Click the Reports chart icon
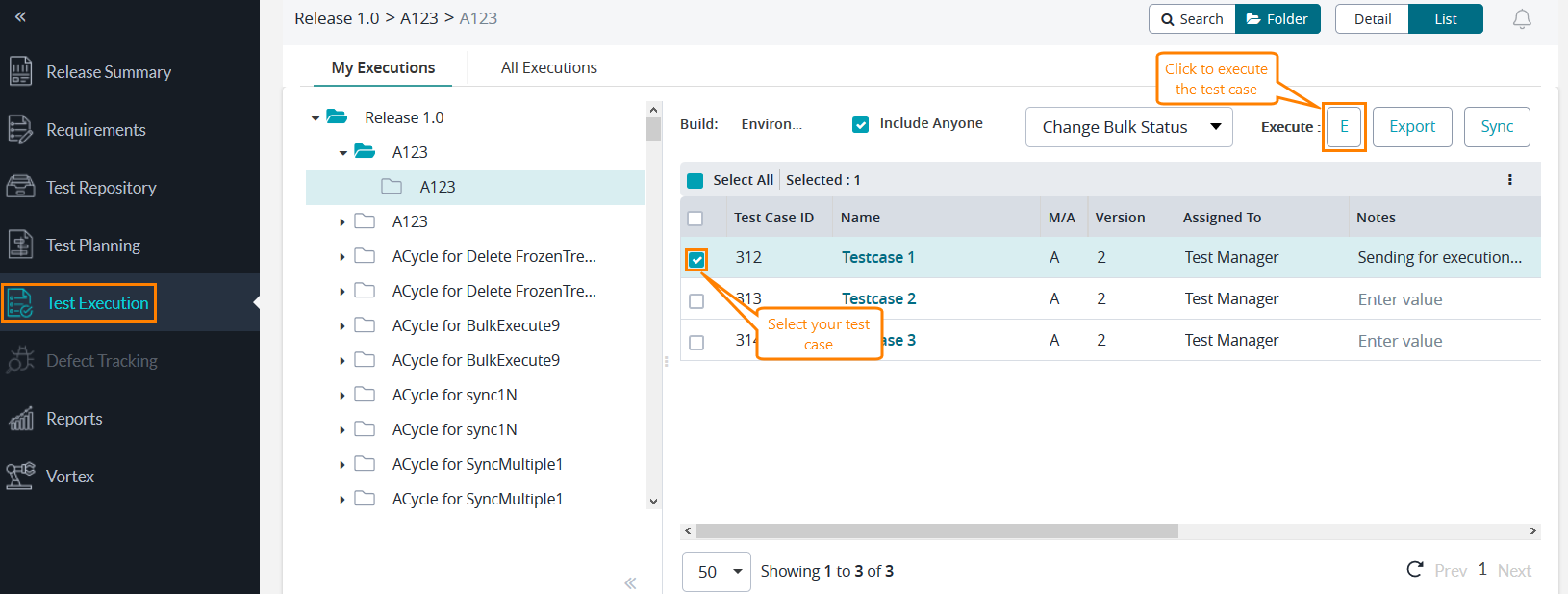 coord(20,419)
